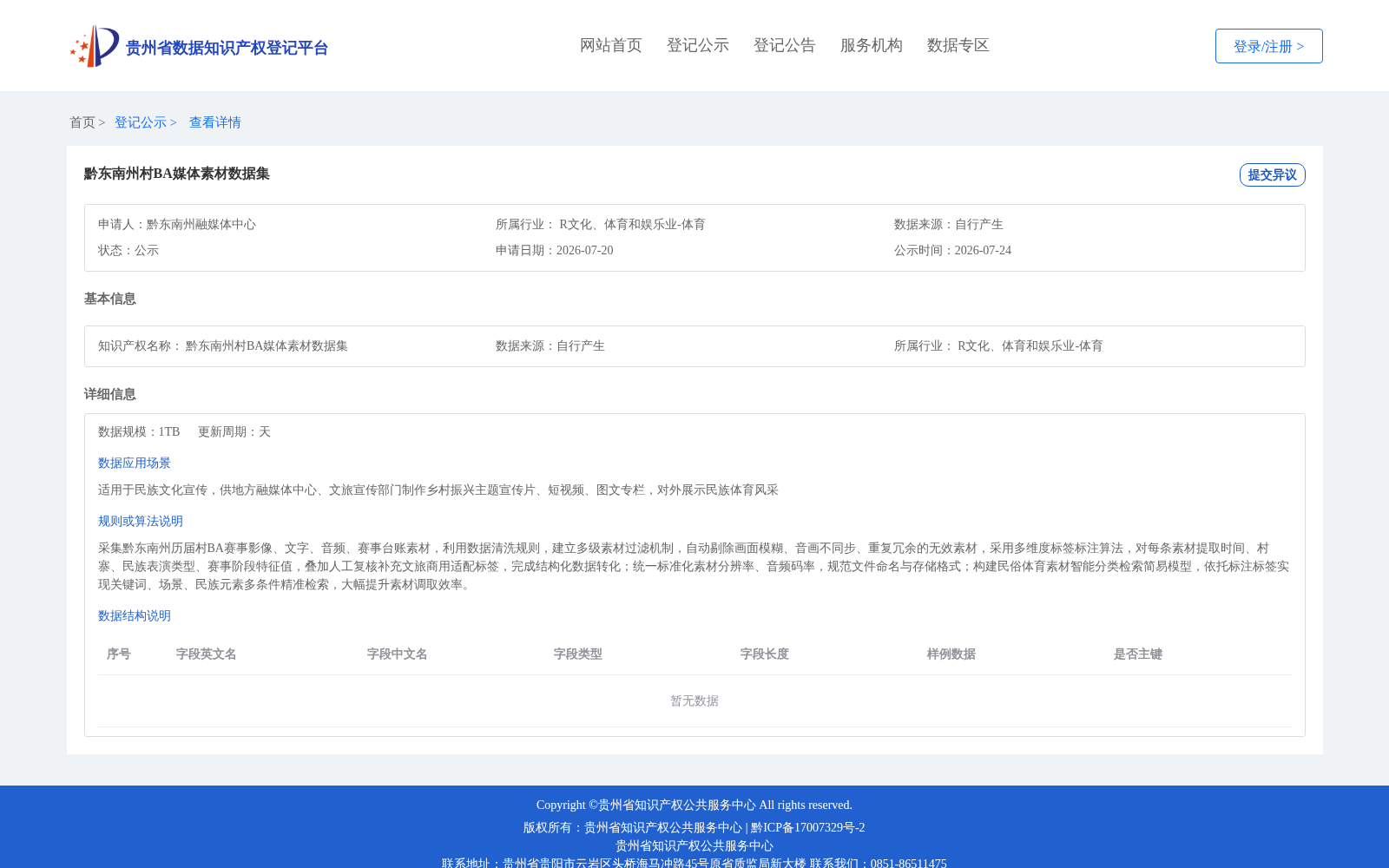
Task: Click the 适用于民族文化宣传 description paragraph
Action: click(x=438, y=490)
